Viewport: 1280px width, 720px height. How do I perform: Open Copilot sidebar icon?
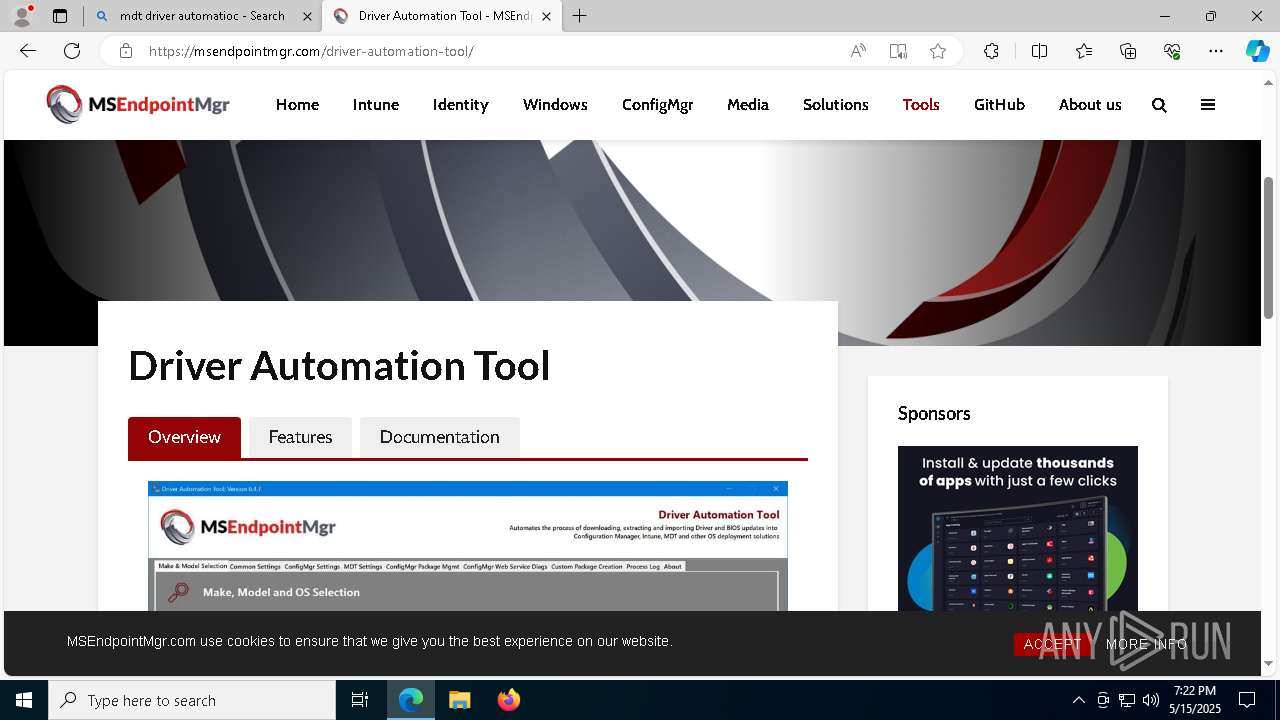(1257, 51)
